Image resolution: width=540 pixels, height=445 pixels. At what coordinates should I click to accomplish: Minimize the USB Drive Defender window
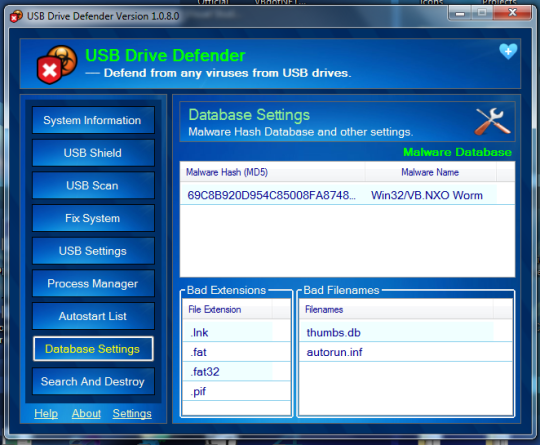(460, 13)
